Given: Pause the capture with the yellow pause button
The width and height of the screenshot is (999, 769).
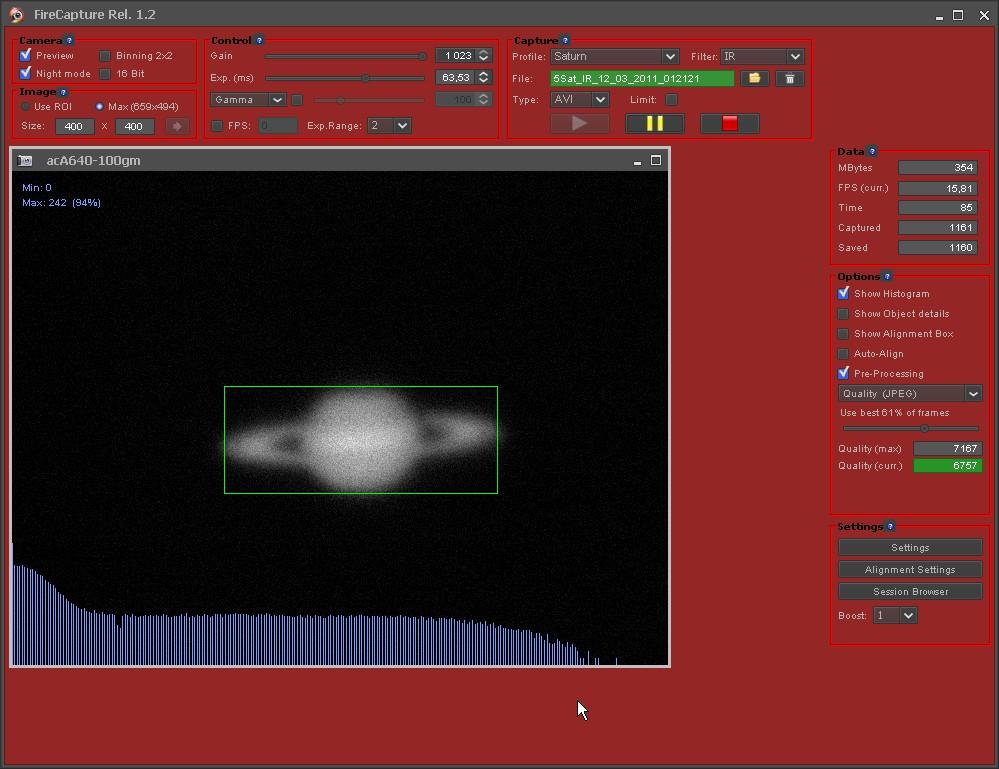Looking at the screenshot, I should pos(654,123).
